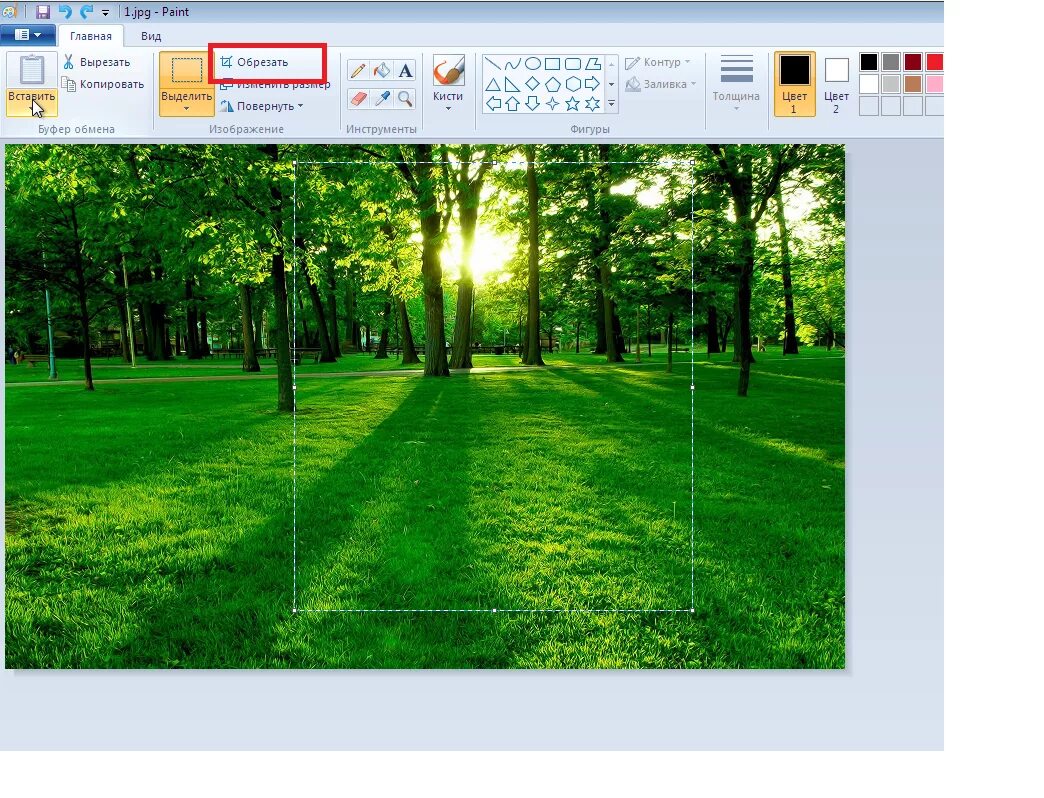
Task: Select the Text tool (letter A)
Action: pos(405,70)
